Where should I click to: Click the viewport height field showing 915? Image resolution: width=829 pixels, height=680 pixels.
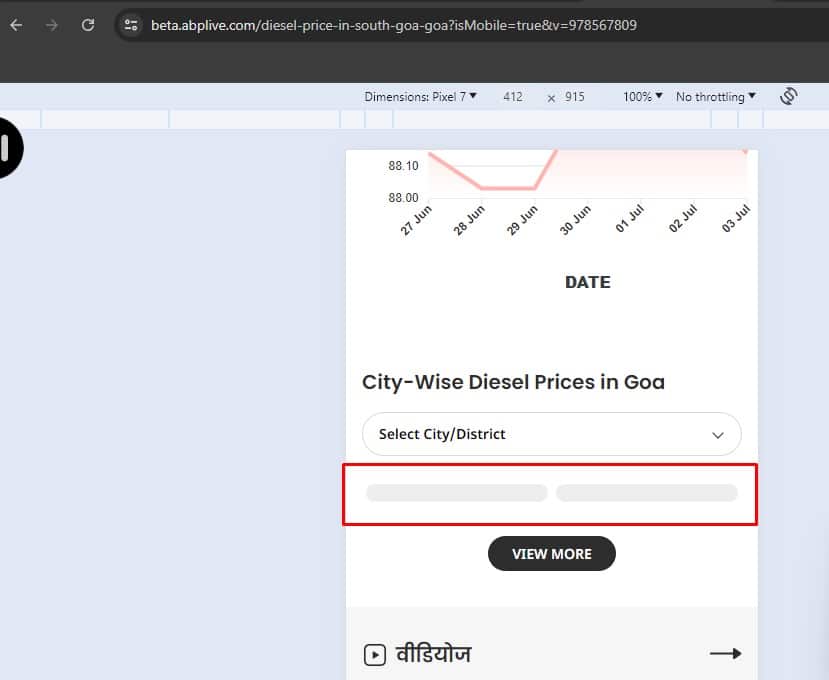coord(574,97)
